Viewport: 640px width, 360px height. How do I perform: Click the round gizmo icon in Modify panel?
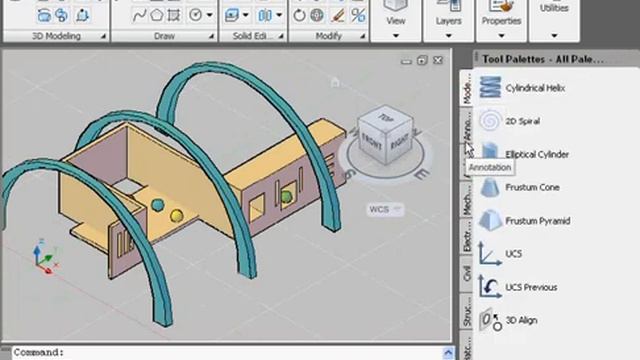click(x=317, y=16)
